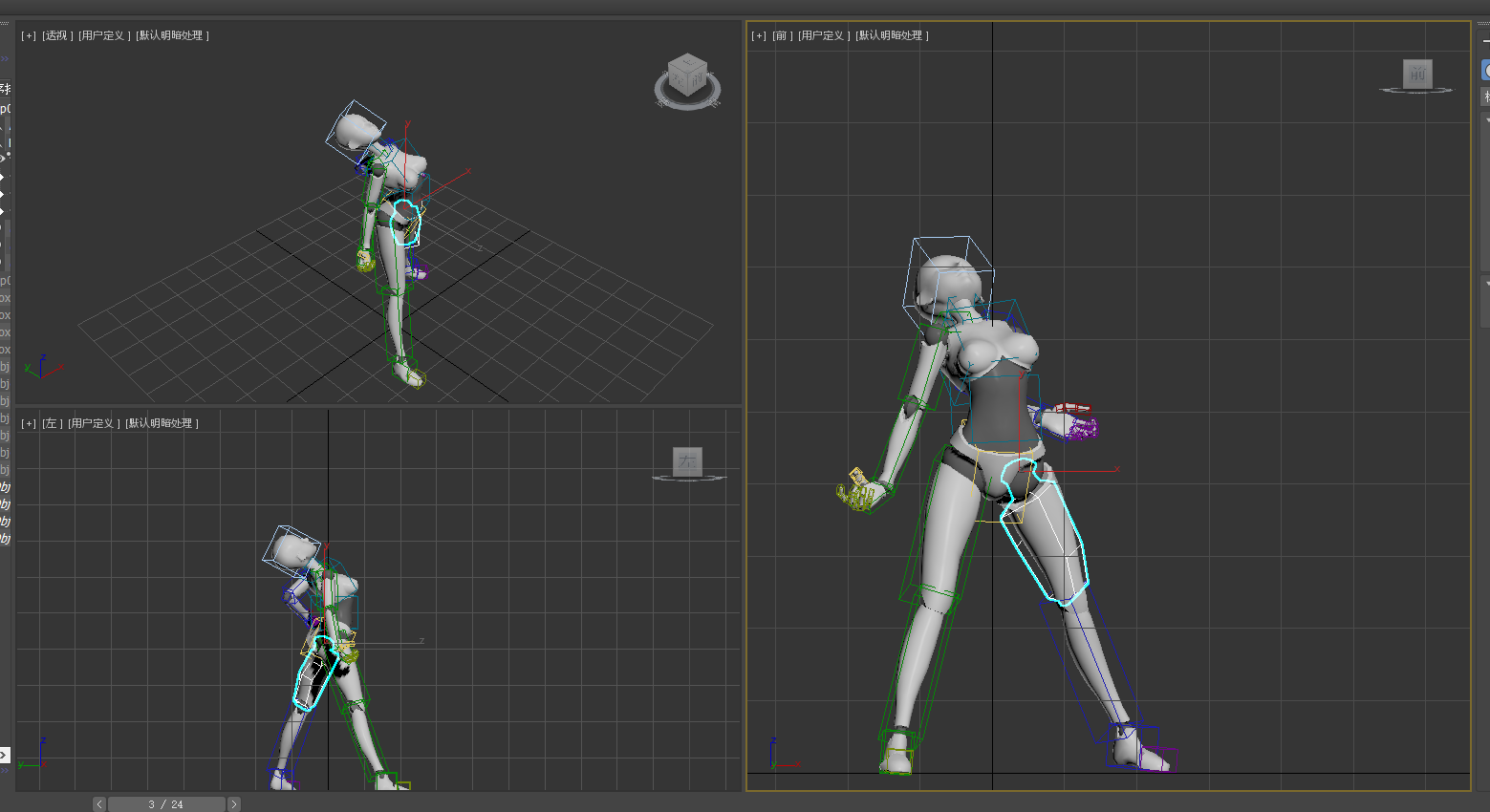Click the blue highlighted icon in right panel
Viewport: 1490px width, 812px height.
click(x=1485, y=70)
